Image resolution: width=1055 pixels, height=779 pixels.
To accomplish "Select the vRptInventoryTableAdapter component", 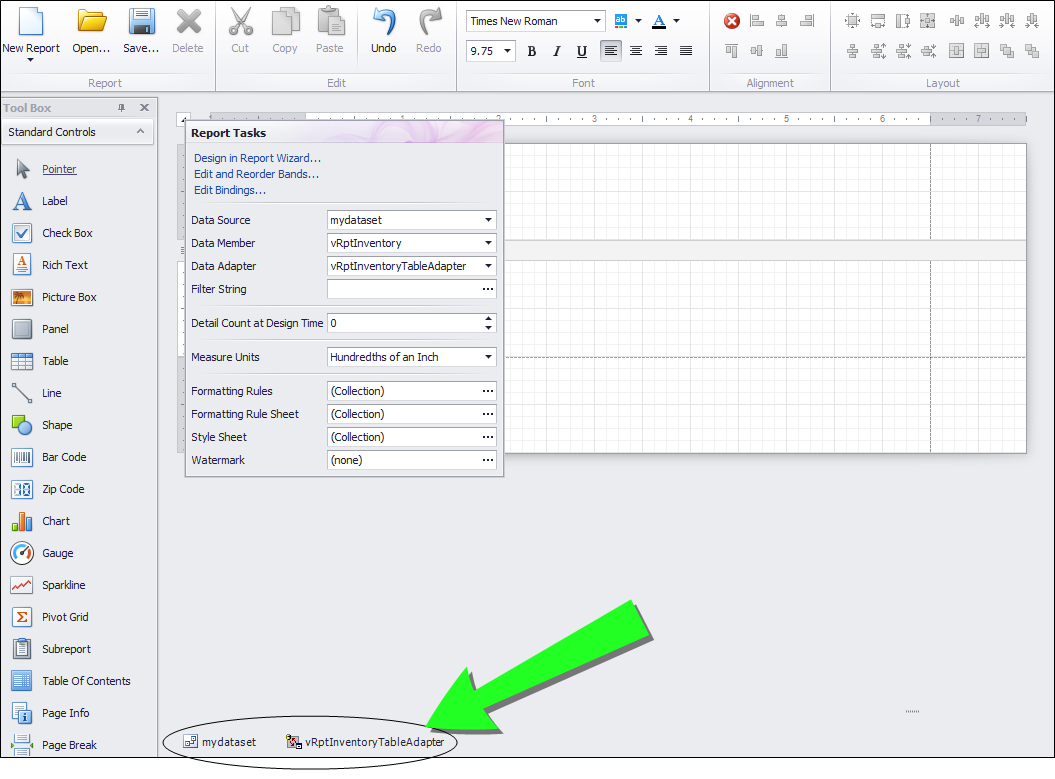I will coord(365,742).
